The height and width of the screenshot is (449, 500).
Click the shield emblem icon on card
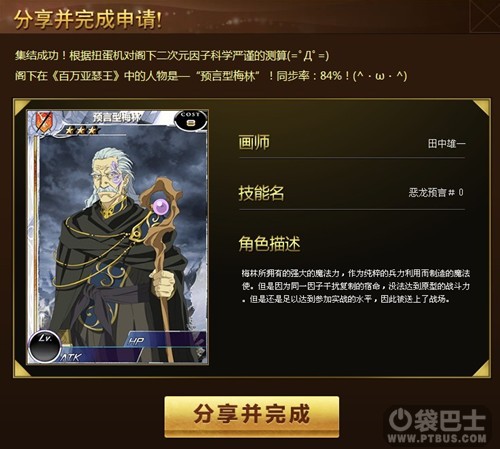click(42, 123)
